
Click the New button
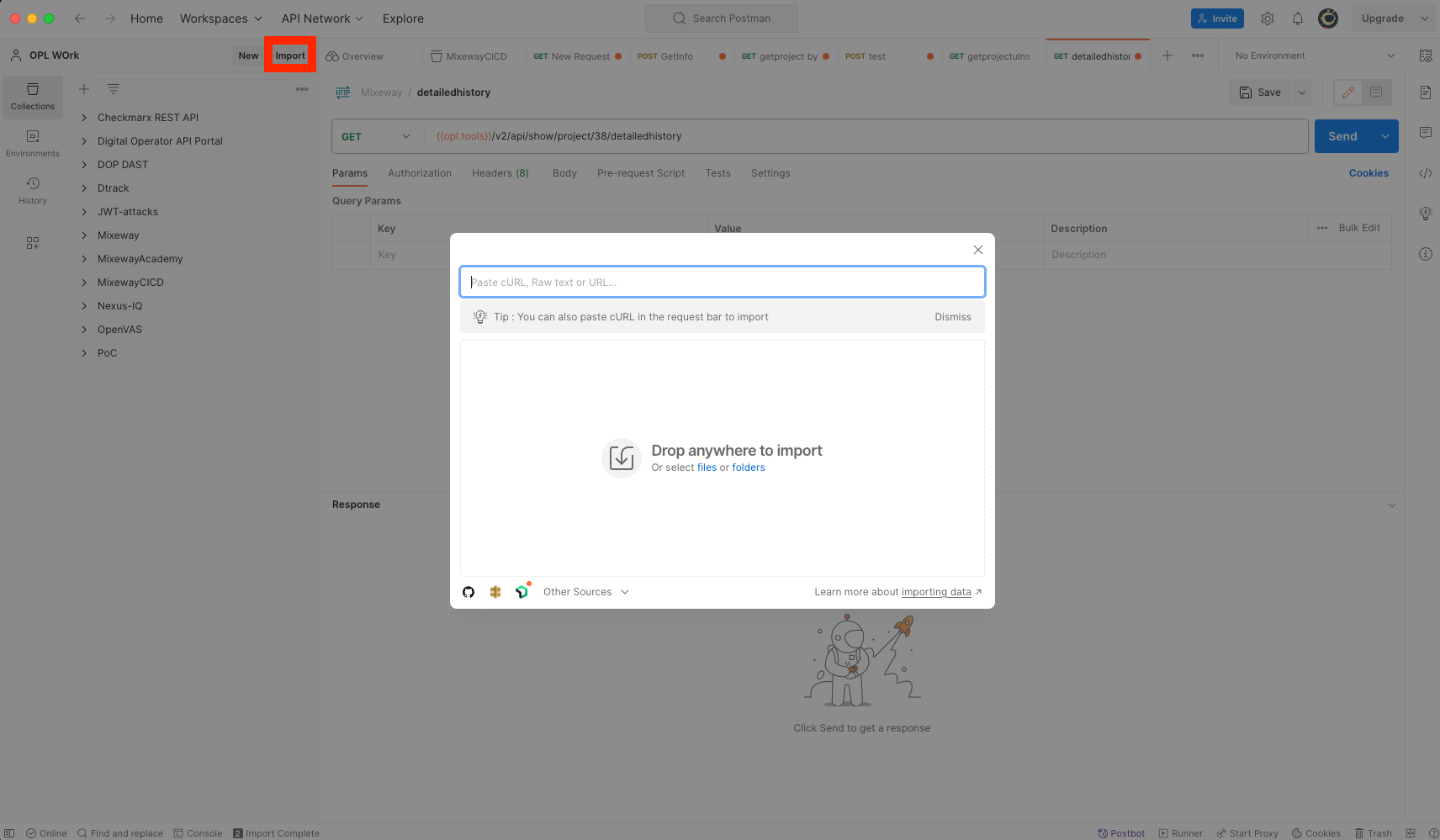pos(248,55)
